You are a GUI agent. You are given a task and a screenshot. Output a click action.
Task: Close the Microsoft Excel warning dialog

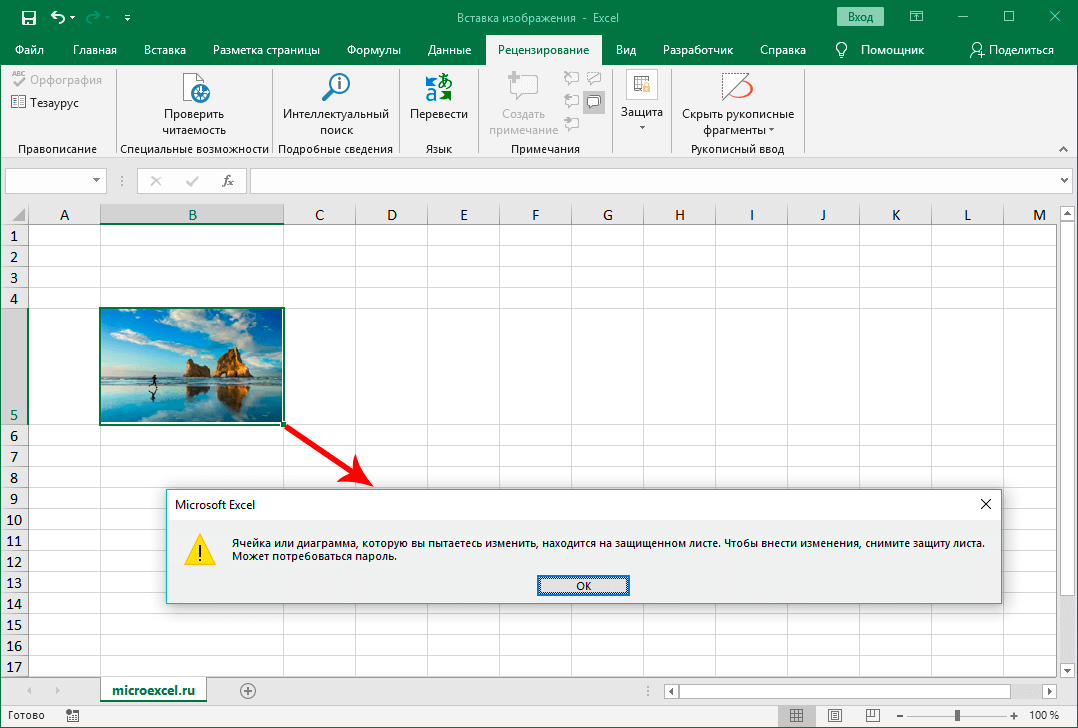pos(985,504)
